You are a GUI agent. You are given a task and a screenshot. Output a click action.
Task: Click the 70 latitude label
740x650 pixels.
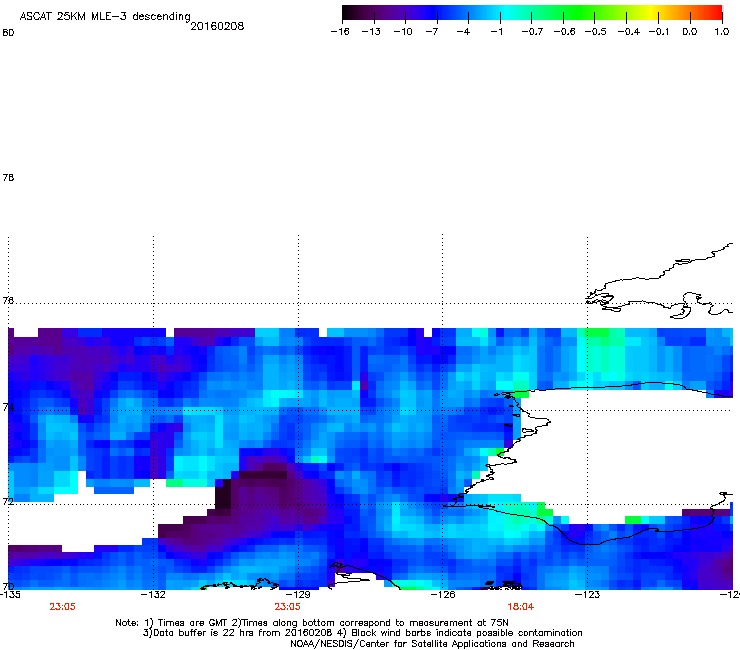[8, 586]
